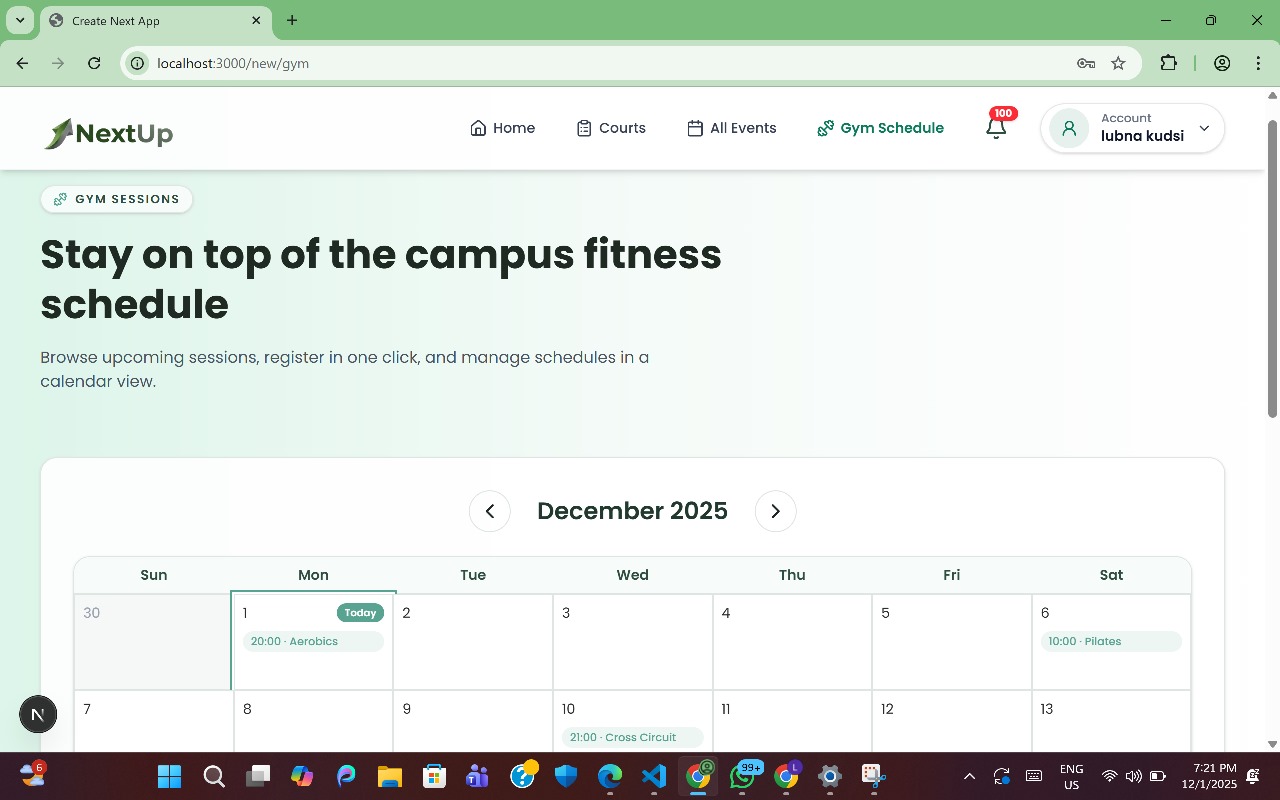Reload the page in browser
1280x800 pixels.
94,63
